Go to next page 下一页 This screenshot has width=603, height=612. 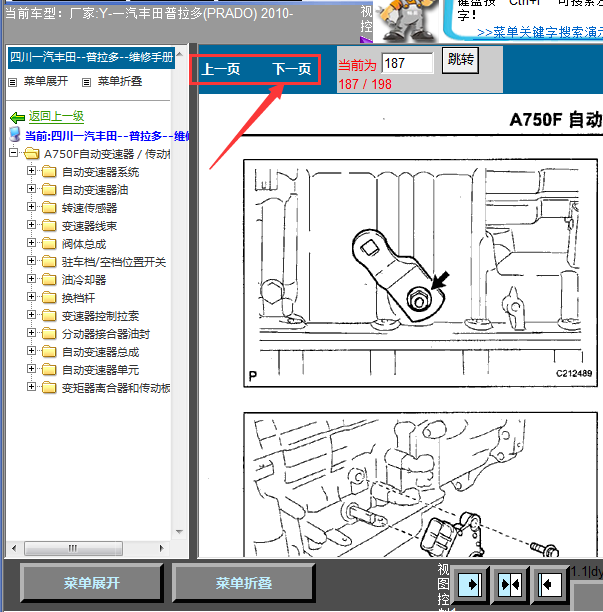click(292, 69)
